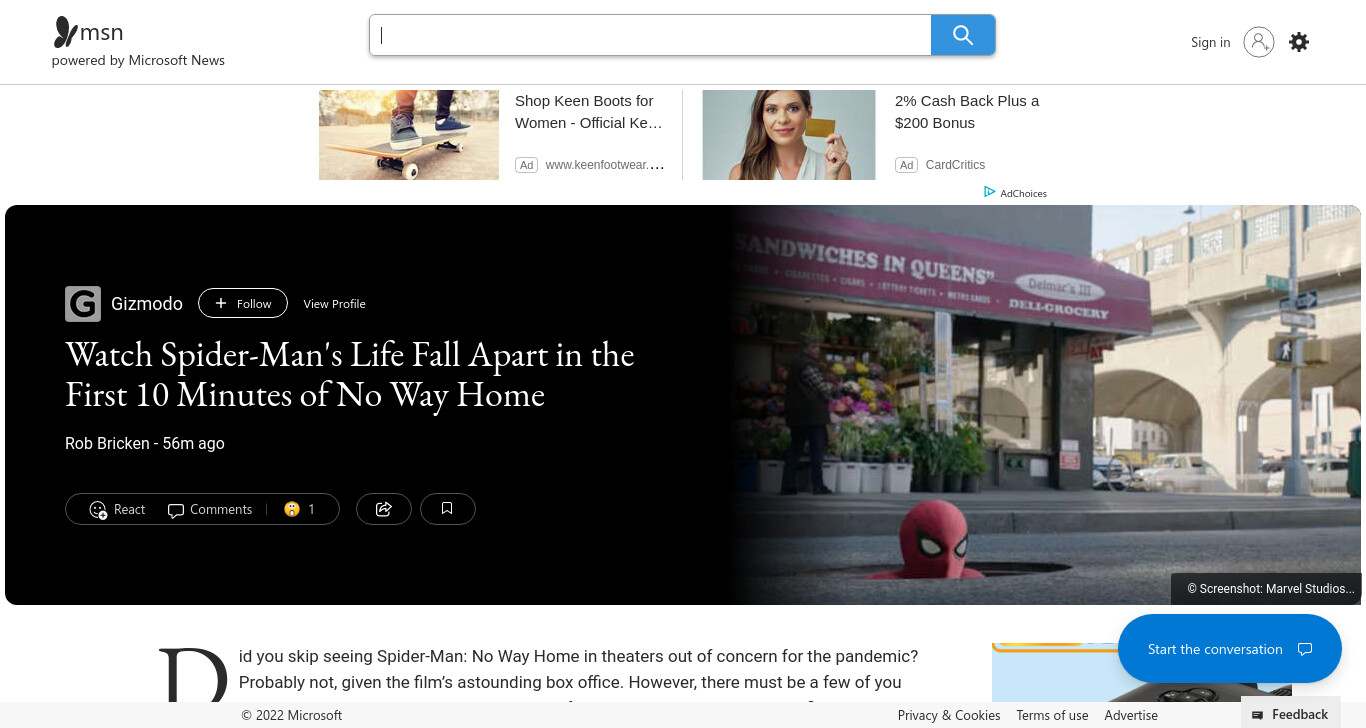Open the settings gear icon

(x=1299, y=42)
